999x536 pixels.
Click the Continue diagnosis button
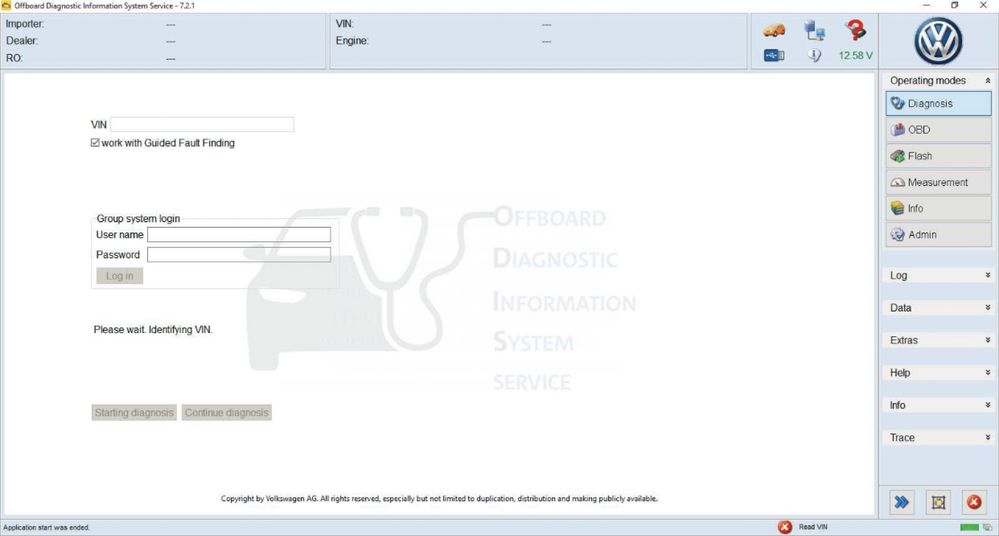227,412
